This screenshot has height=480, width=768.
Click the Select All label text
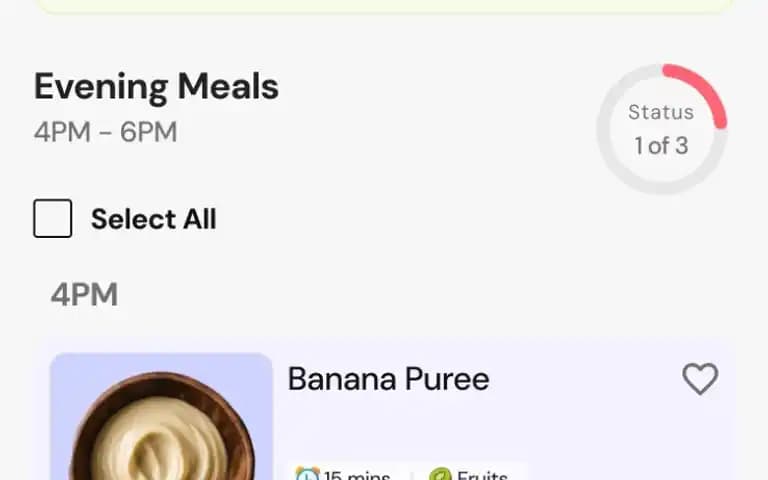pos(153,219)
